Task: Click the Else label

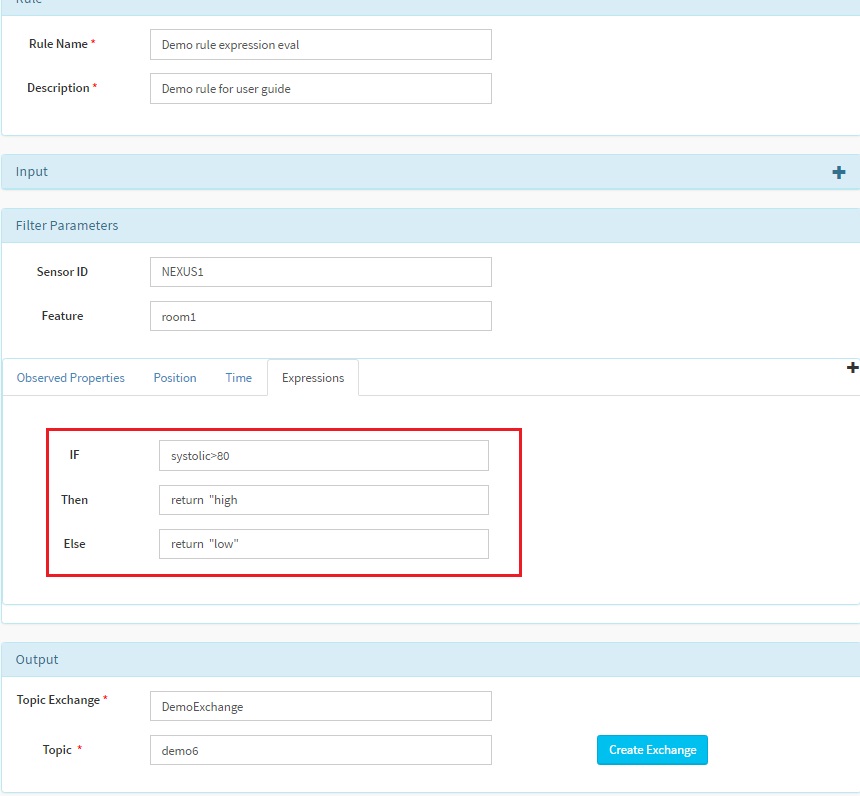Action: [75, 544]
